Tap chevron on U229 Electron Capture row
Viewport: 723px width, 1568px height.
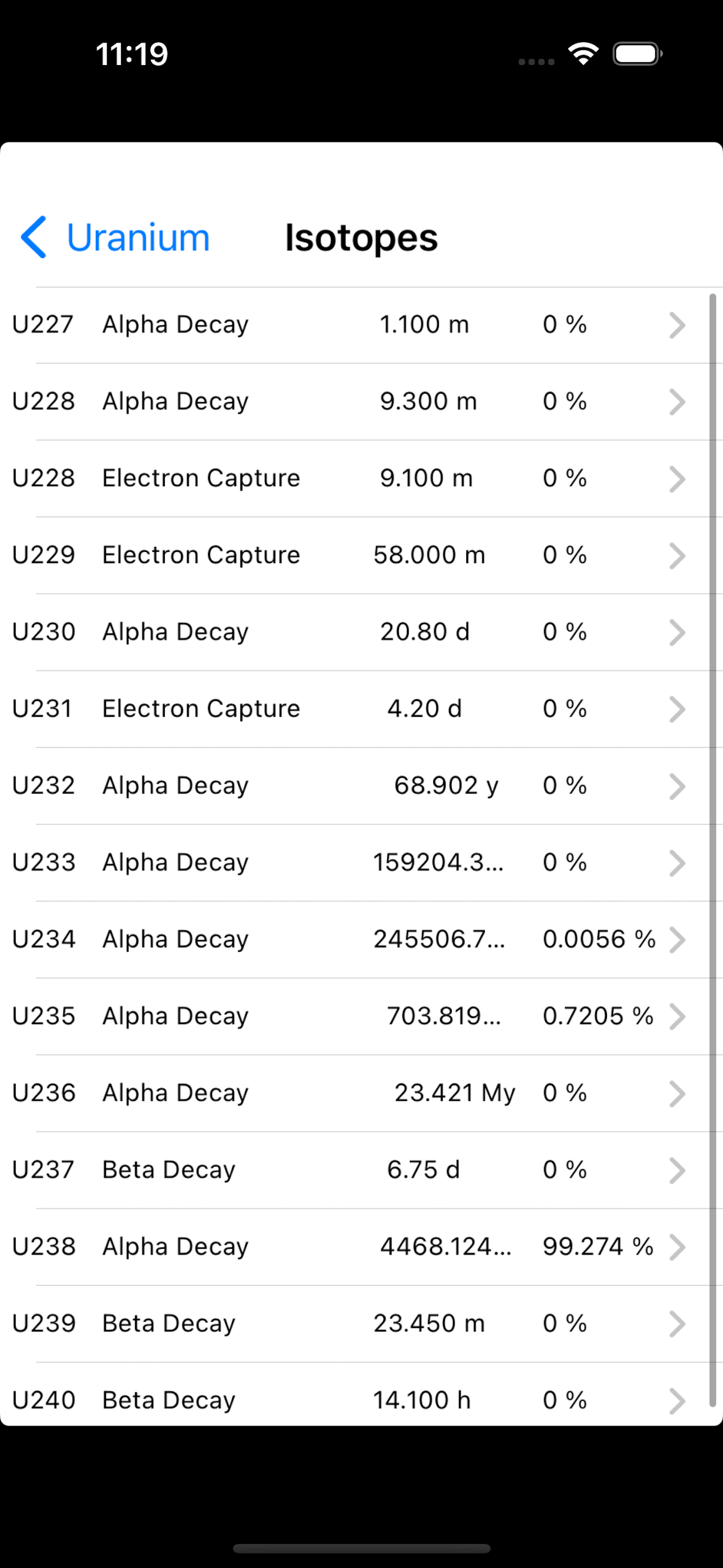pyautogui.click(x=676, y=556)
